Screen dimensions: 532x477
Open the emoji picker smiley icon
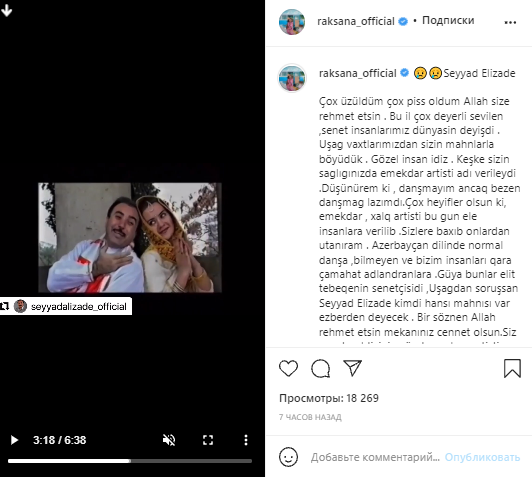288,457
